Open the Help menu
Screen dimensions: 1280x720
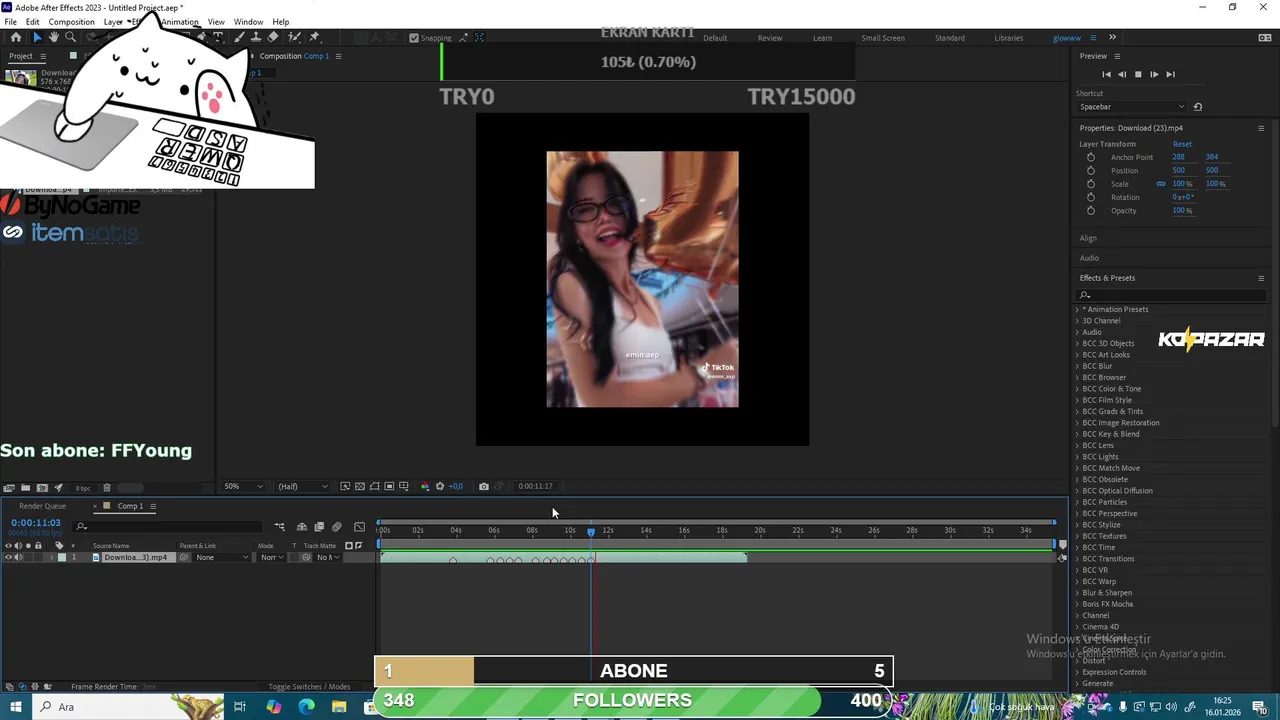[x=281, y=22]
